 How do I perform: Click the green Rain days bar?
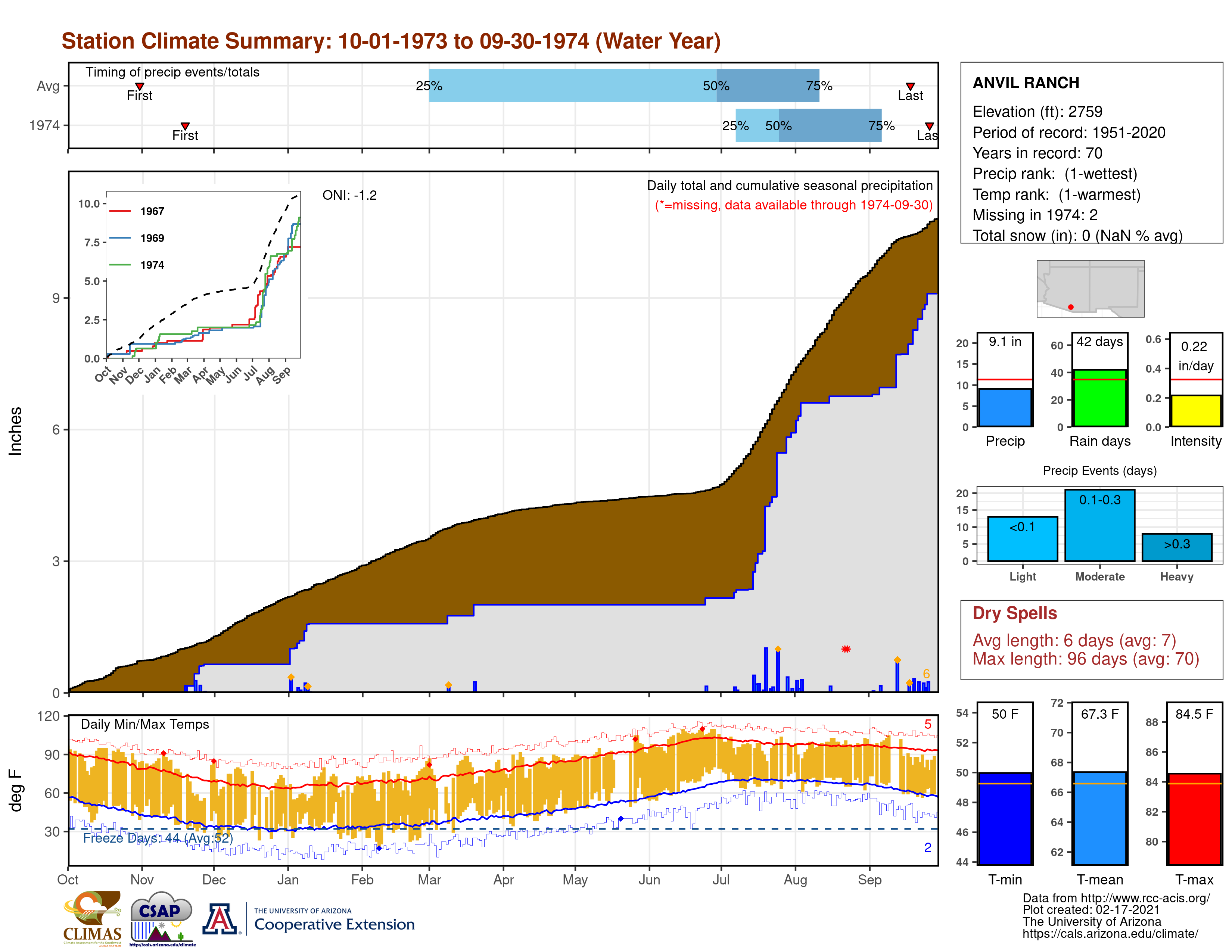[1099, 398]
